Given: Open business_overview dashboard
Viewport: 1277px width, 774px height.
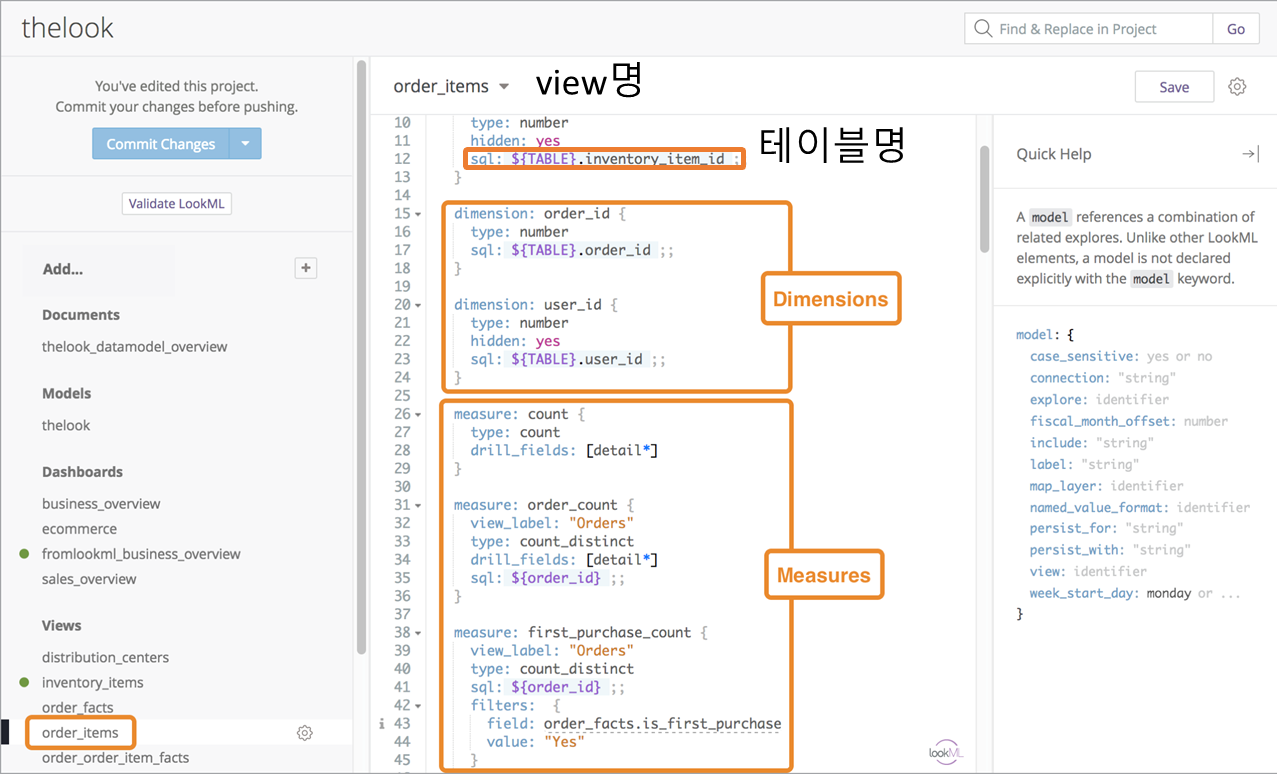Looking at the screenshot, I should pos(101,504).
